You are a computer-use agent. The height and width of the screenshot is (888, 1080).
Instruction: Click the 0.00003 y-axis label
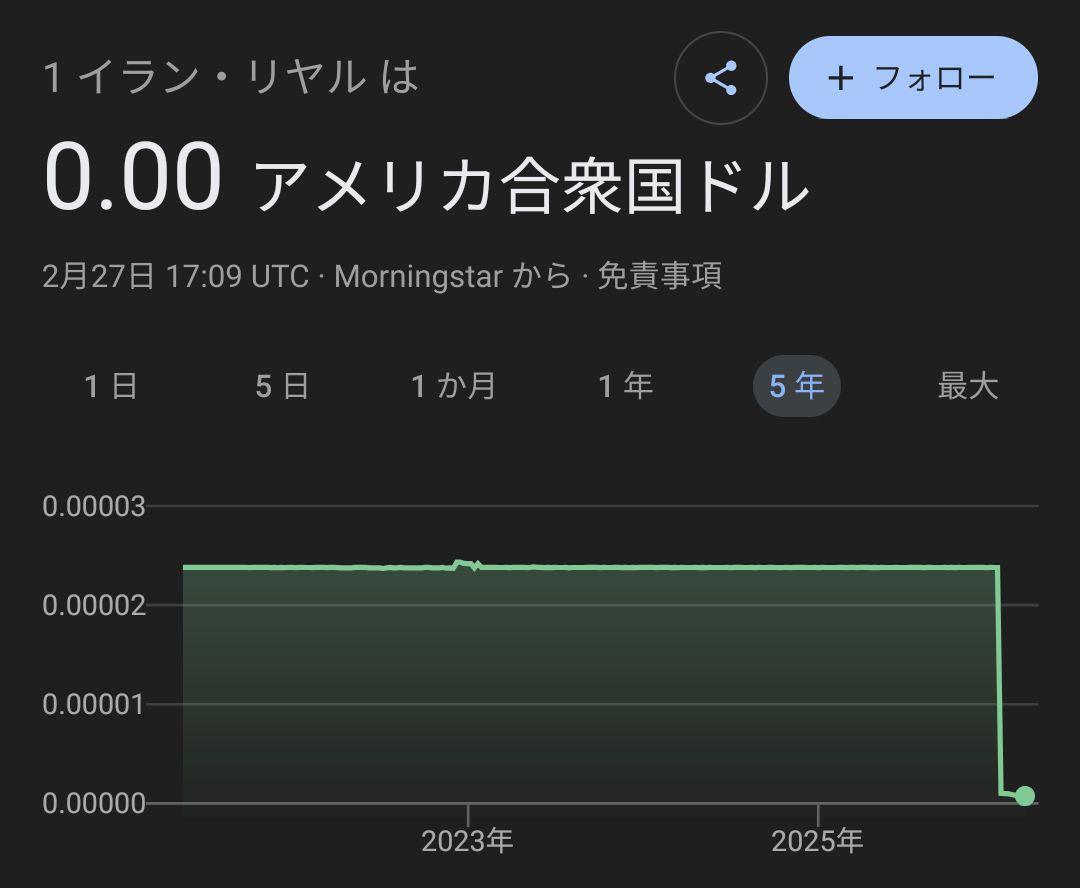(94, 507)
